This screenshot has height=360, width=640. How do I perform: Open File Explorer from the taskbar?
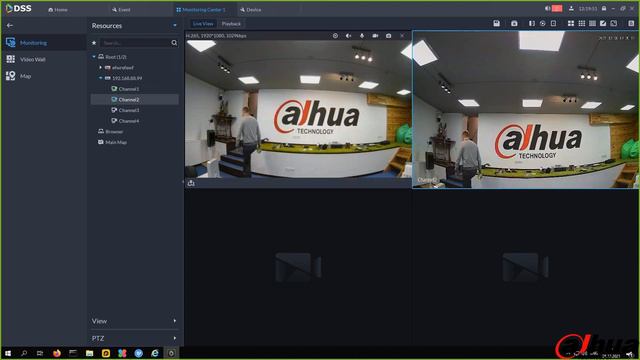[89, 353]
